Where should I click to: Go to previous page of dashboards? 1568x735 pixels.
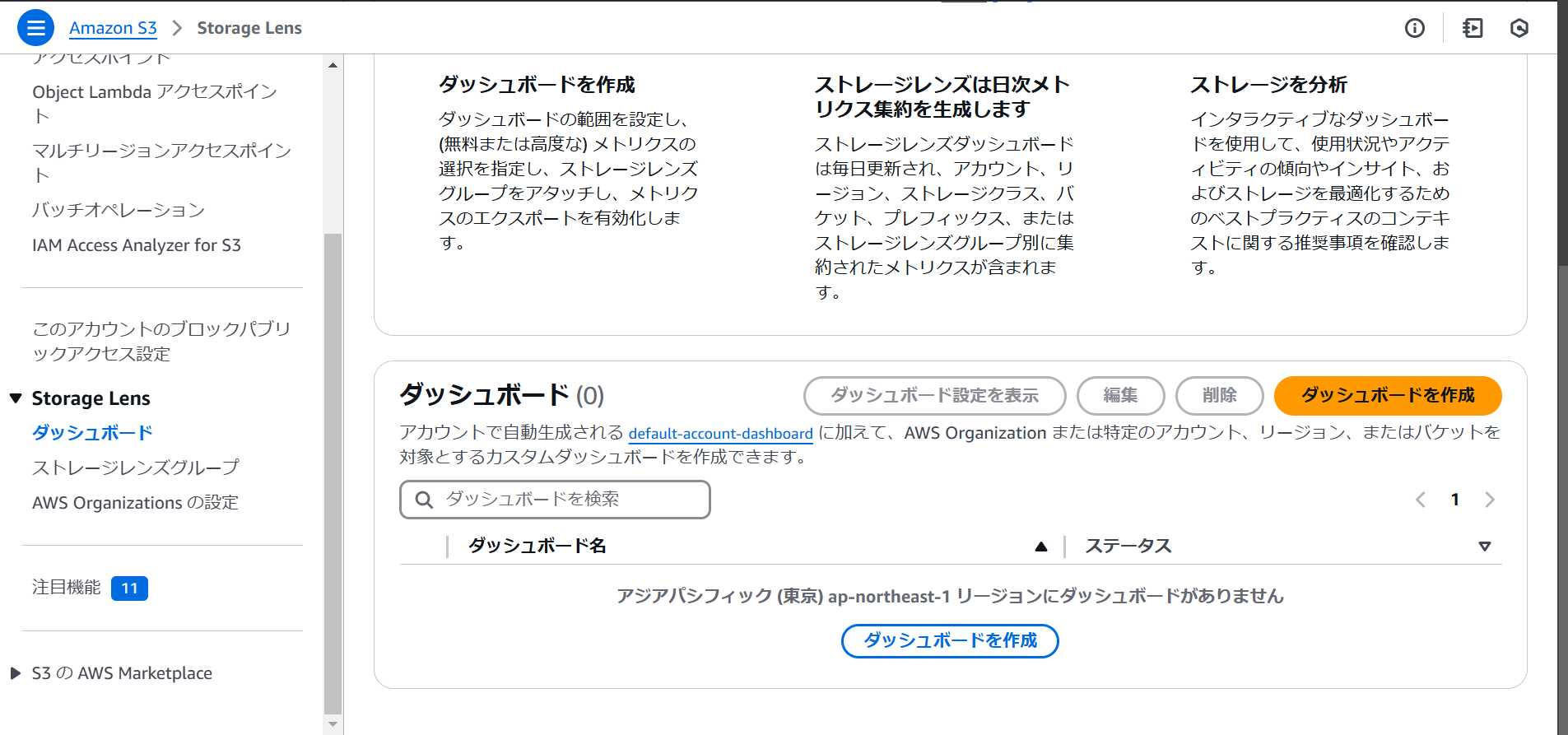1420,500
